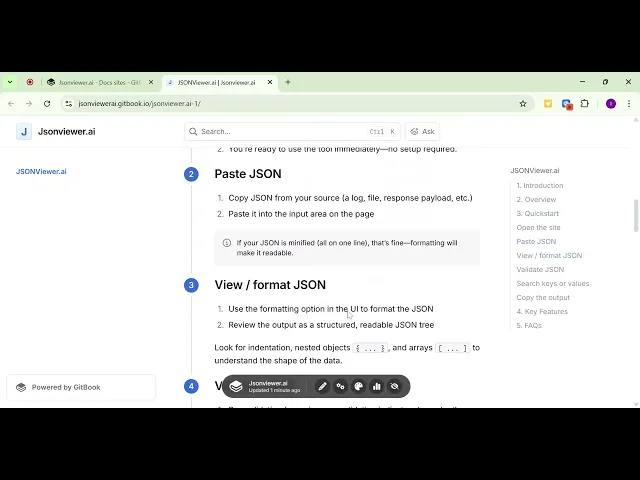This screenshot has width=640, height=480.
Task: Jump to Search keys or values
Action: coord(553,283)
